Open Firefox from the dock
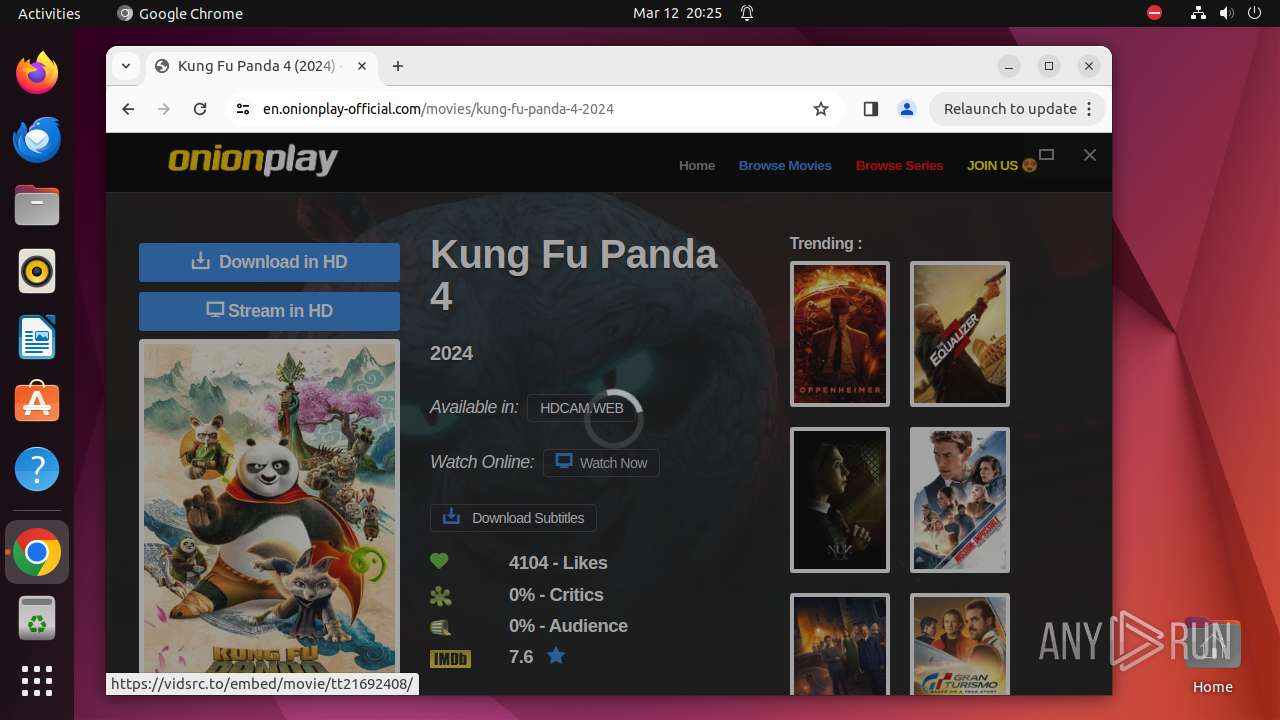Screen dimensions: 1280x720 point(37,73)
